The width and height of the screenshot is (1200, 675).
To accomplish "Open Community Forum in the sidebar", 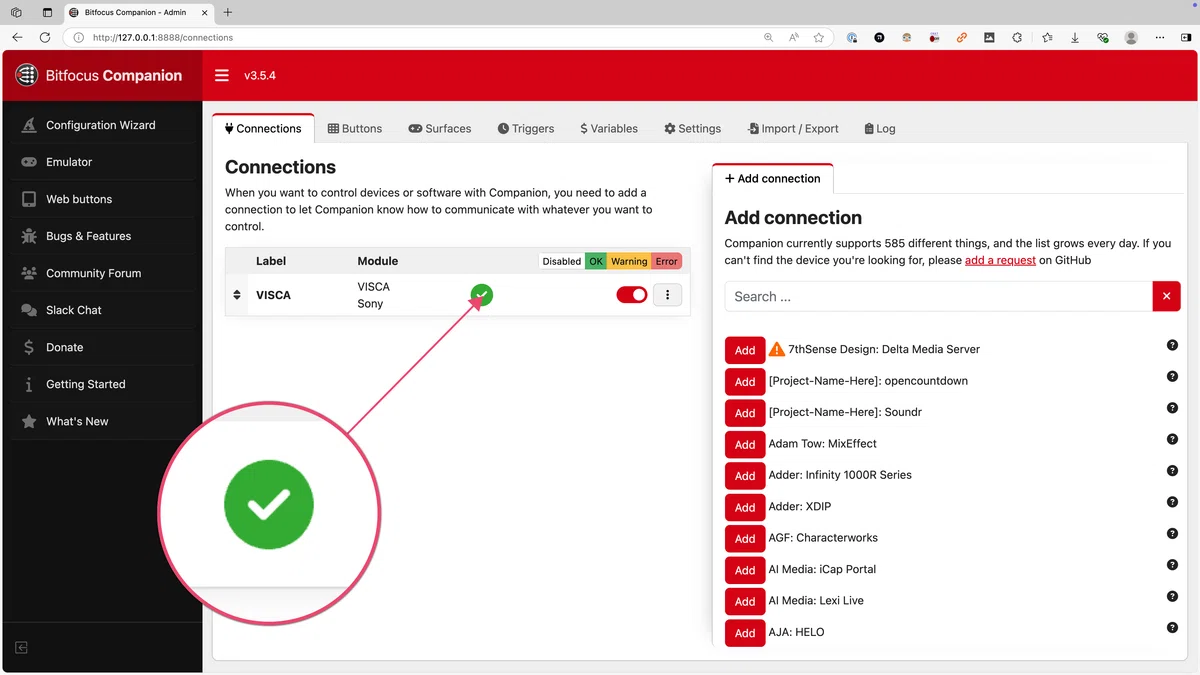I will coord(101,273).
